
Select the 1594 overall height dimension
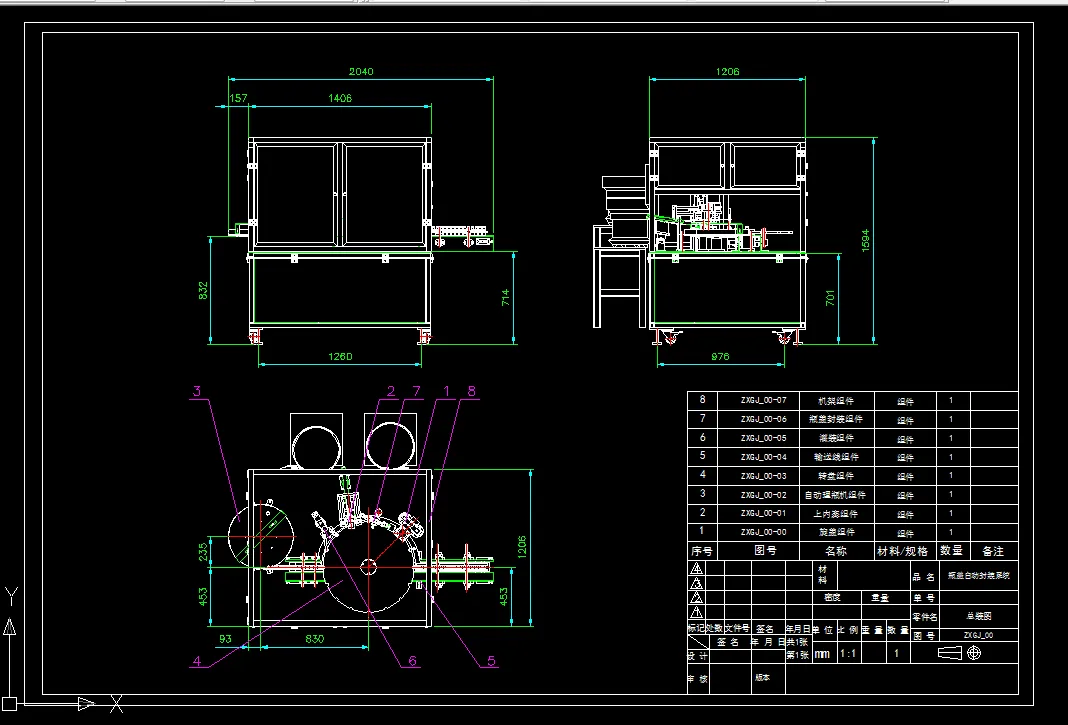[x=865, y=241]
